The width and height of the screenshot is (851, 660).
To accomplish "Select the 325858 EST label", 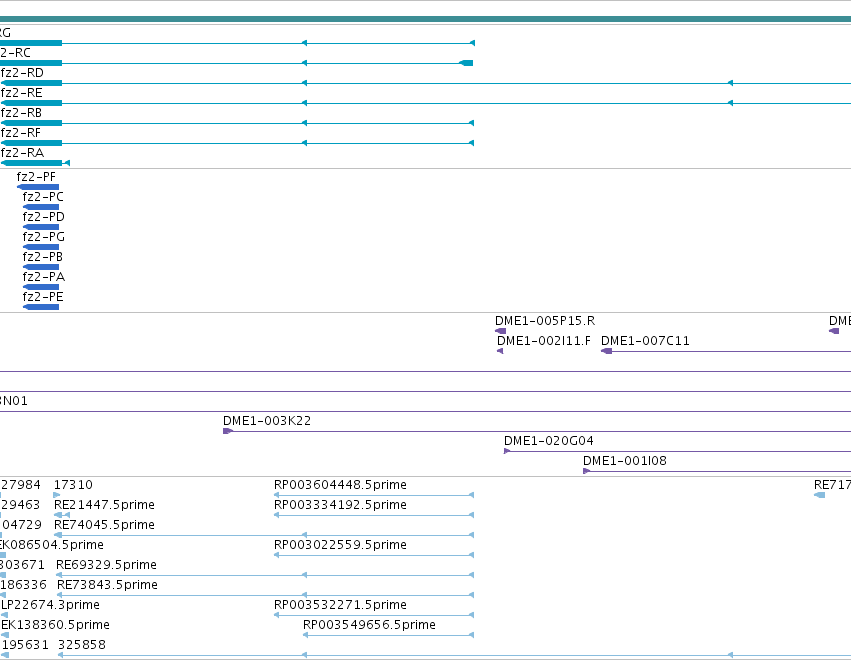I will click(82, 645).
